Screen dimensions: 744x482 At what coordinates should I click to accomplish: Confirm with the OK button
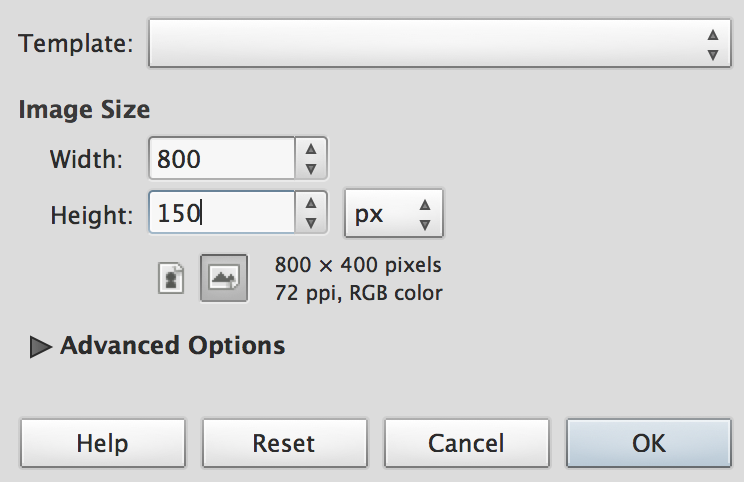pyautogui.click(x=648, y=443)
